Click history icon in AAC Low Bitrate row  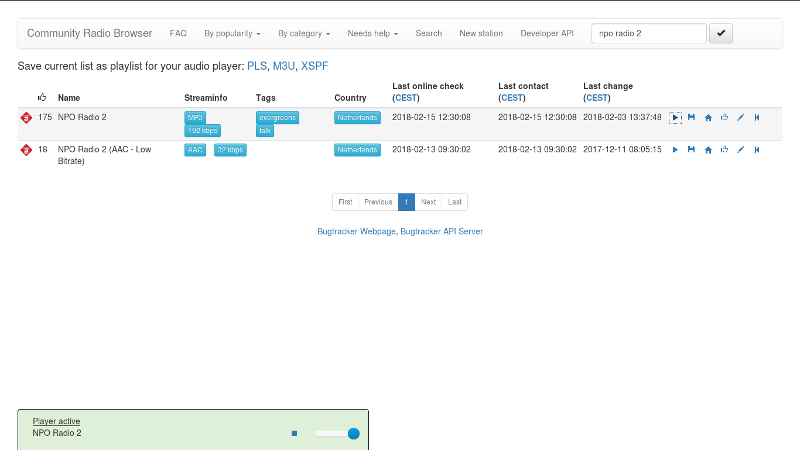[757, 149]
